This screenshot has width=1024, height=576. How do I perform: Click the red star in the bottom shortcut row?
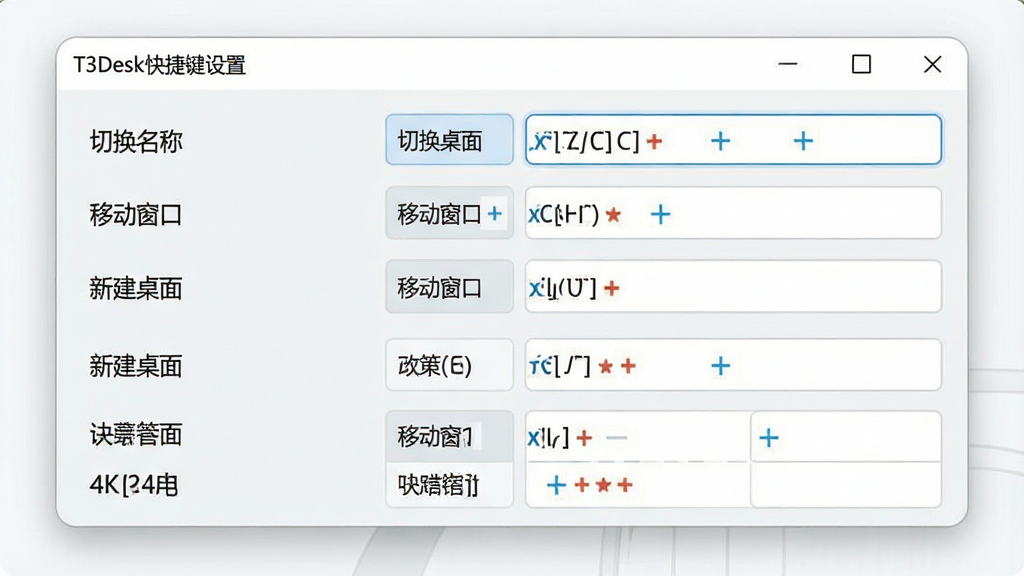[603, 485]
